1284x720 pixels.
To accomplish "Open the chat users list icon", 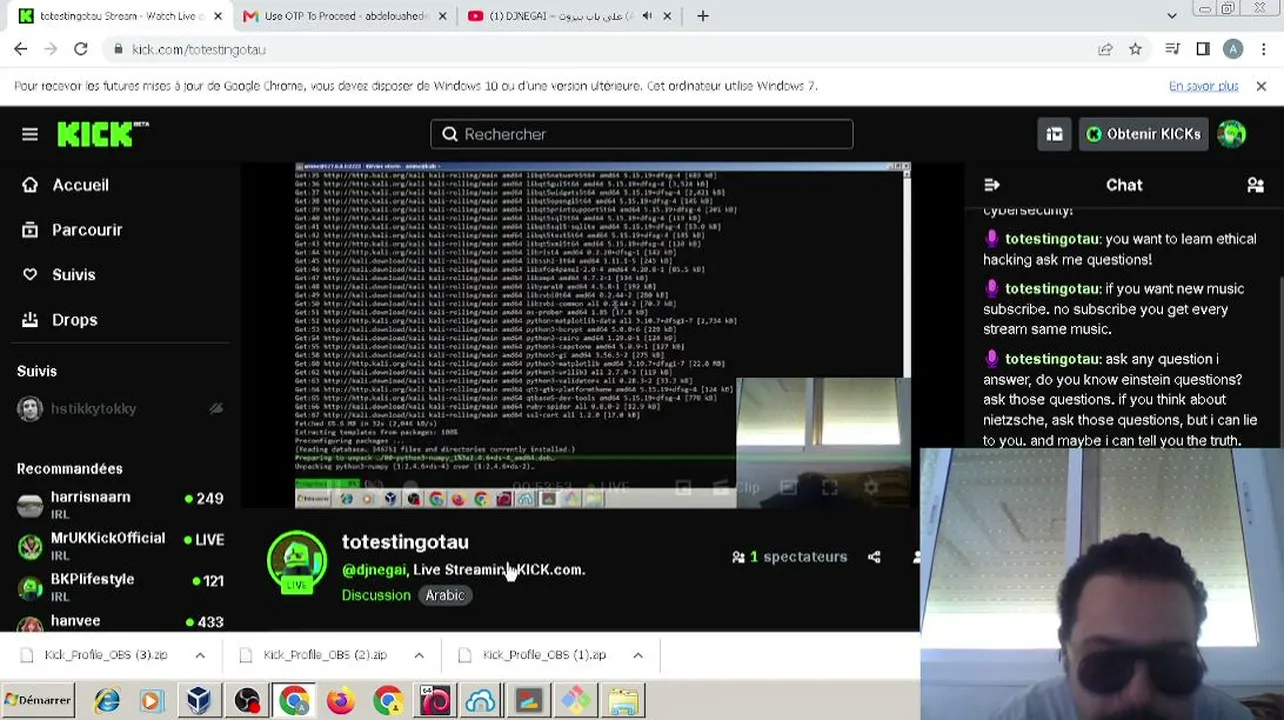I will (x=1255, y=185).
